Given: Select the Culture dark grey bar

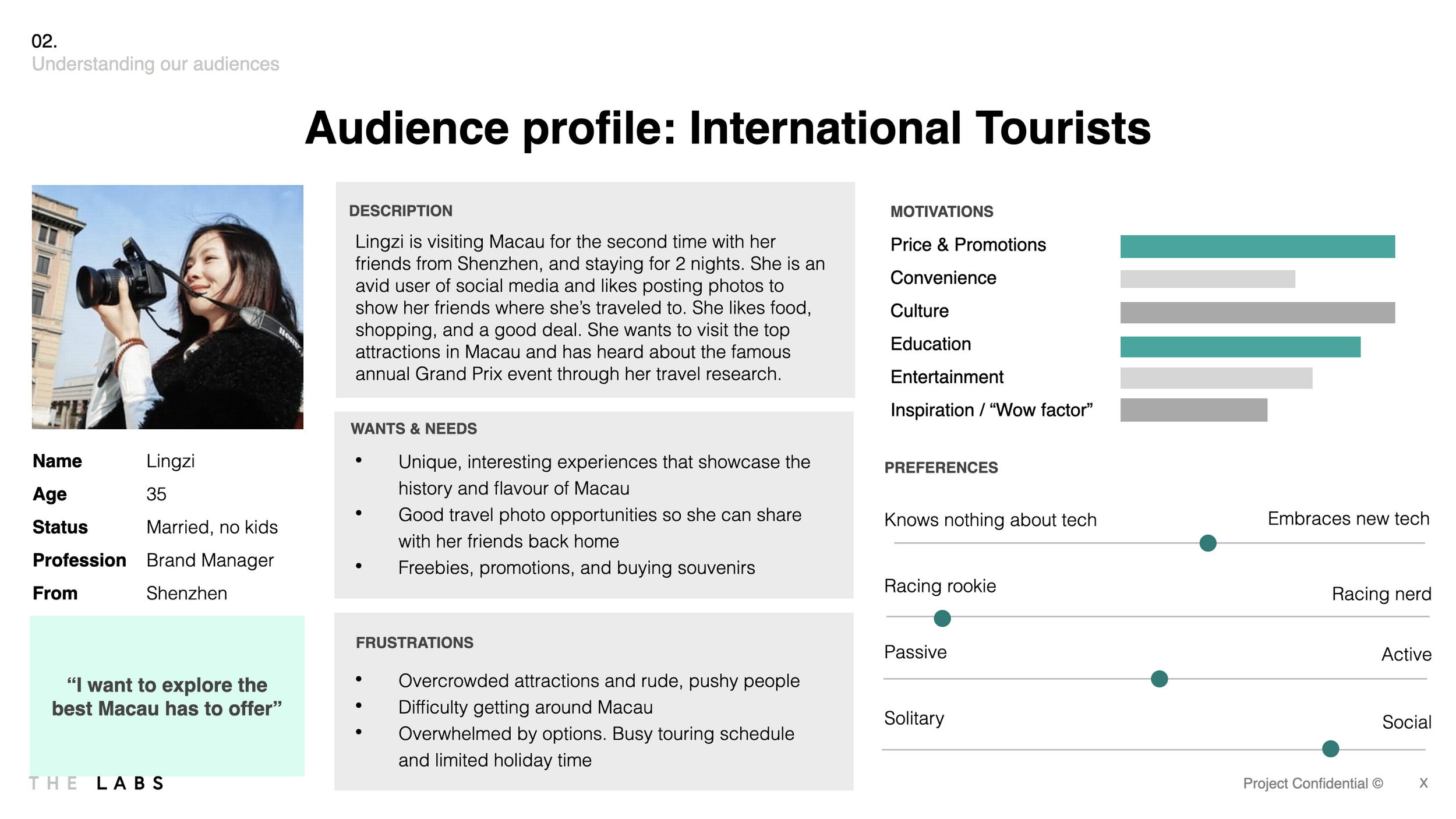Looking at the screenshot, I should pos(1257,312).
